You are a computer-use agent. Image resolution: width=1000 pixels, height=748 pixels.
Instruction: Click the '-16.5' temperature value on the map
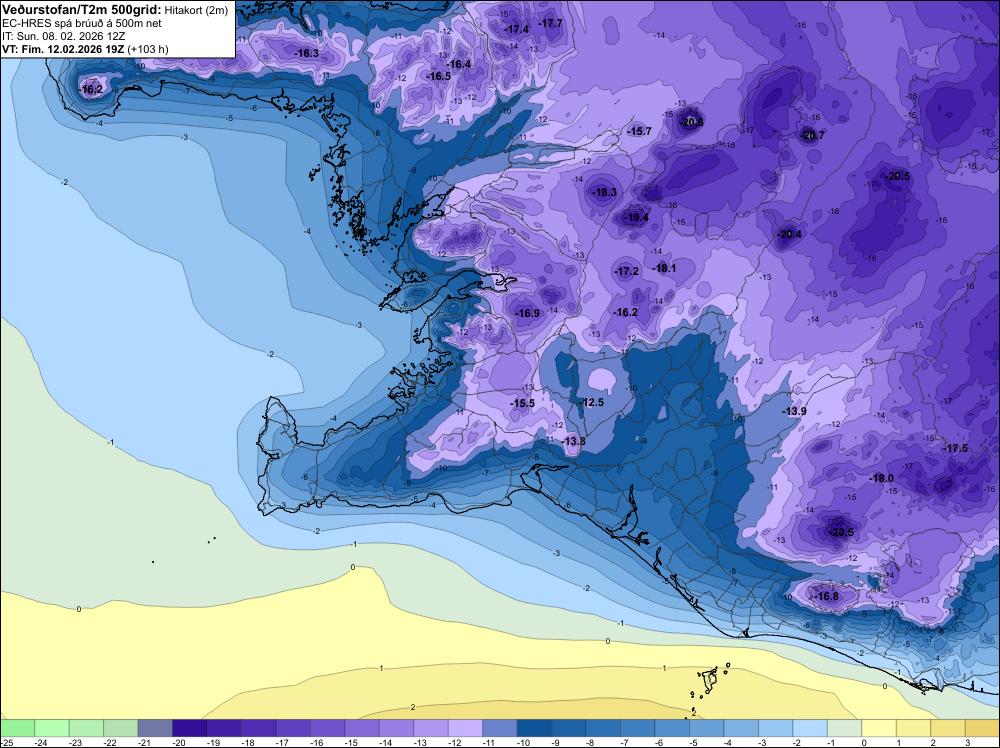(x=438, y=76)
